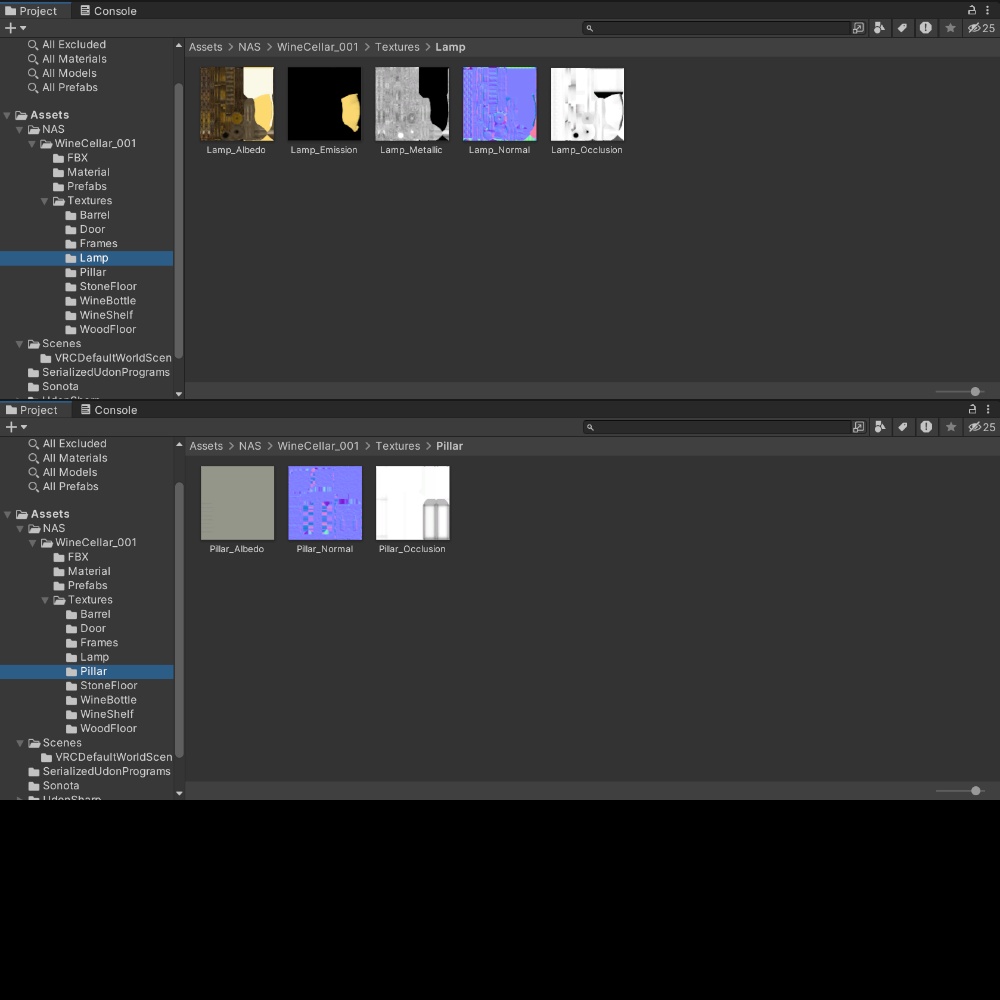The height and width of the screenshot is (1000, 1000).
Task: Click Textures breadcrumb in upper panel path
Action: pos(397,47)
